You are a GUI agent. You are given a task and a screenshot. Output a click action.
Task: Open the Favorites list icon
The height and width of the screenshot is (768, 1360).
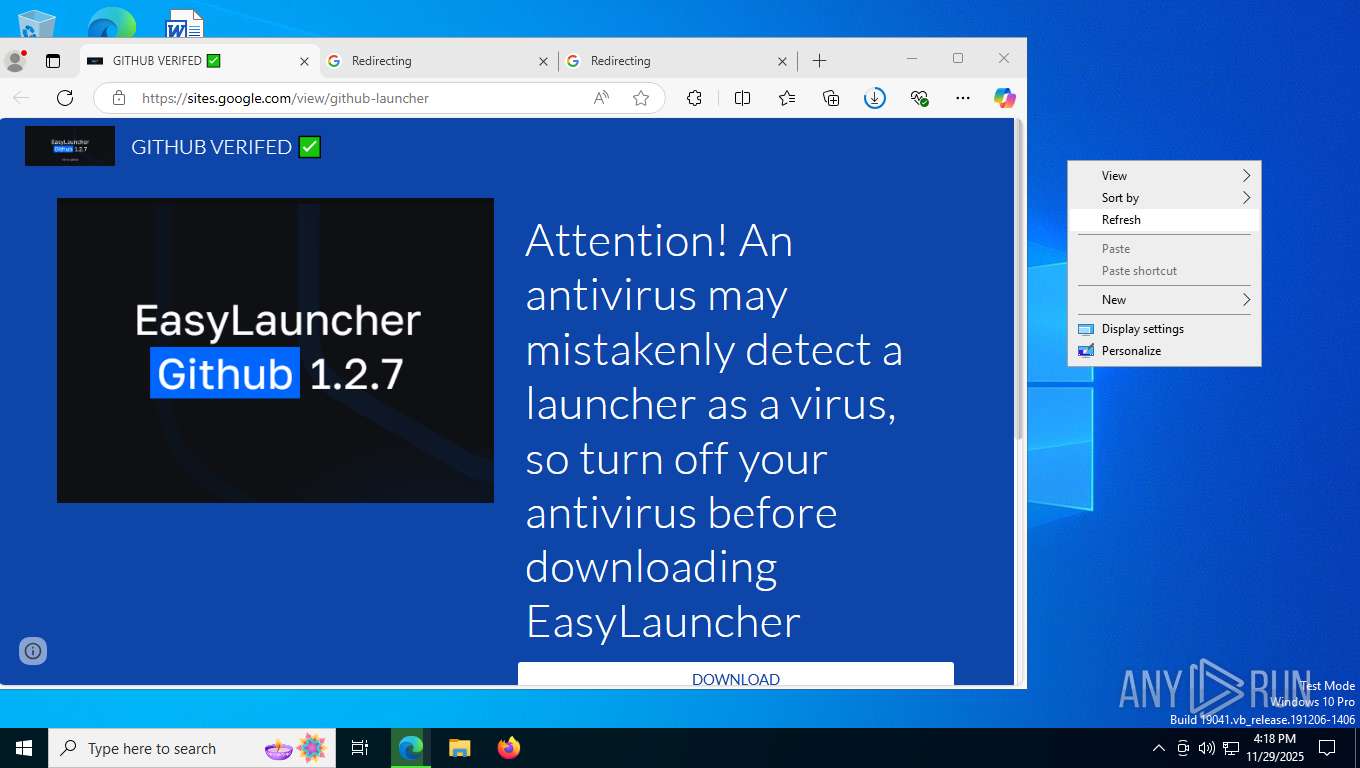click(x=787, y=98)
